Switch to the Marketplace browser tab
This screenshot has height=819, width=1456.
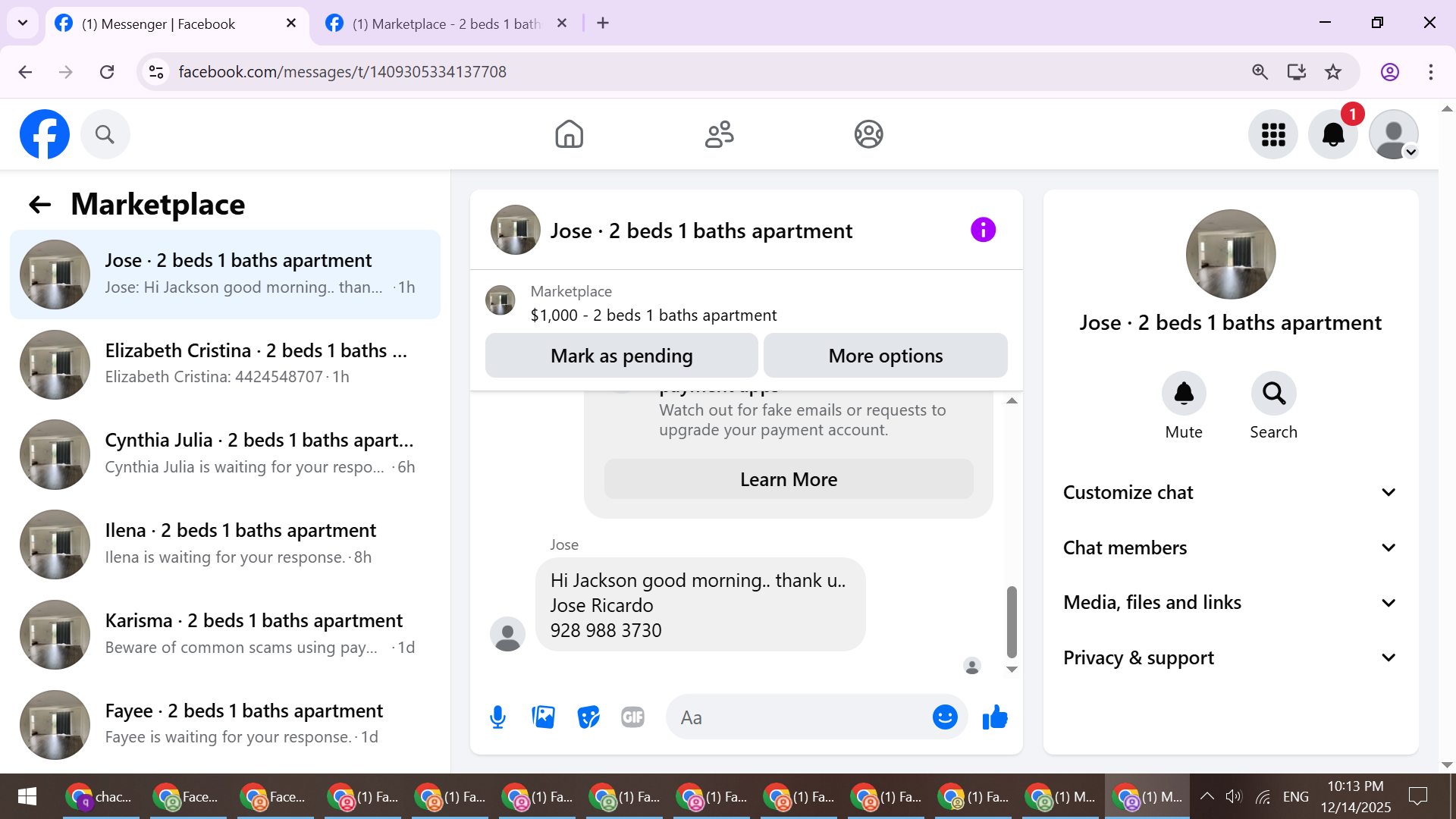[x=446, y=24]
